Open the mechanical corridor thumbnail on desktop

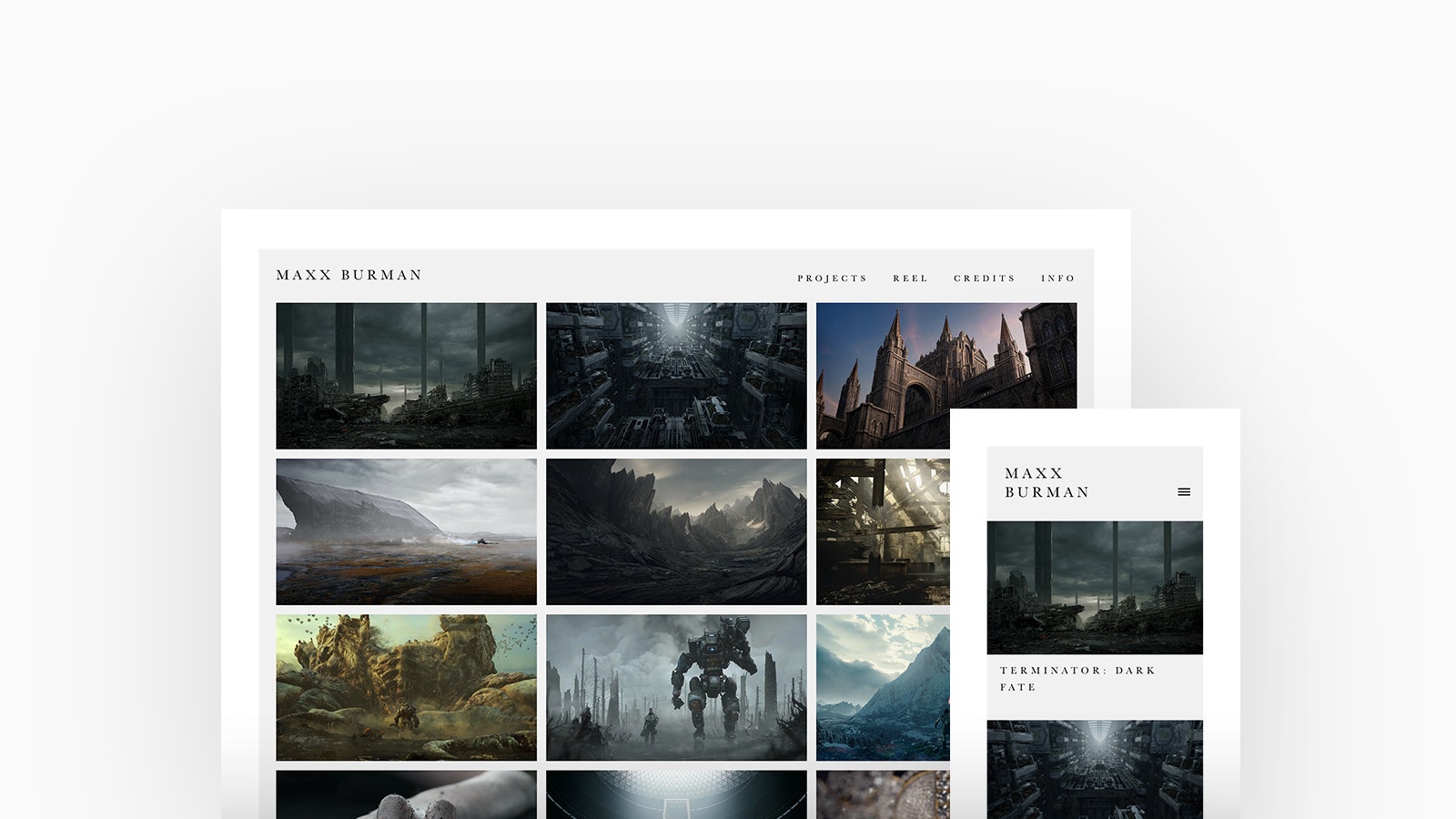click(676, 376)
